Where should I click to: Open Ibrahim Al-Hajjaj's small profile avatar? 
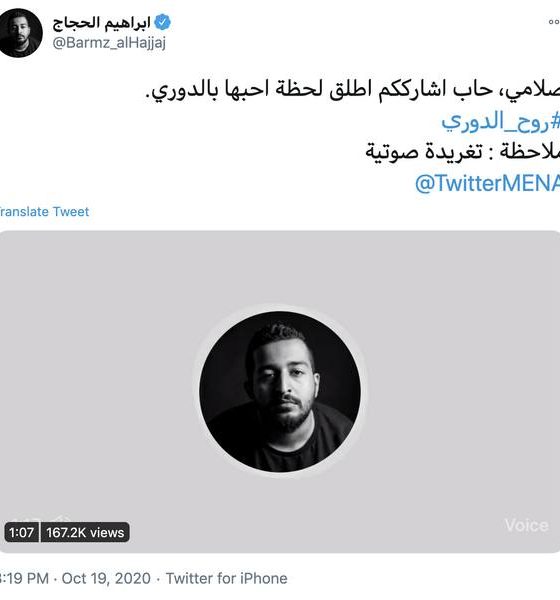tap(20, 33)
